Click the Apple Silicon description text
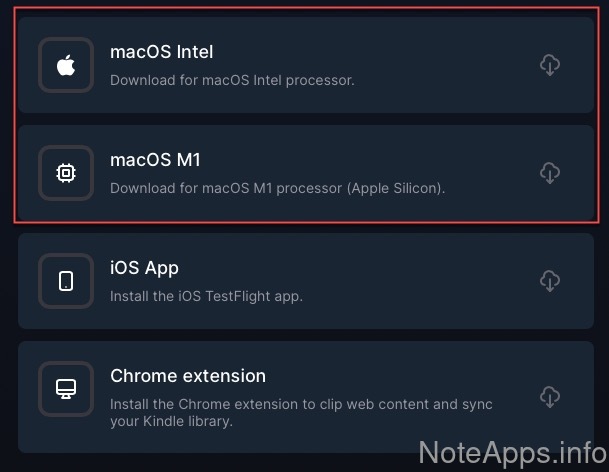The width and height of the screenshot is (609, 472). pos(277,188)
